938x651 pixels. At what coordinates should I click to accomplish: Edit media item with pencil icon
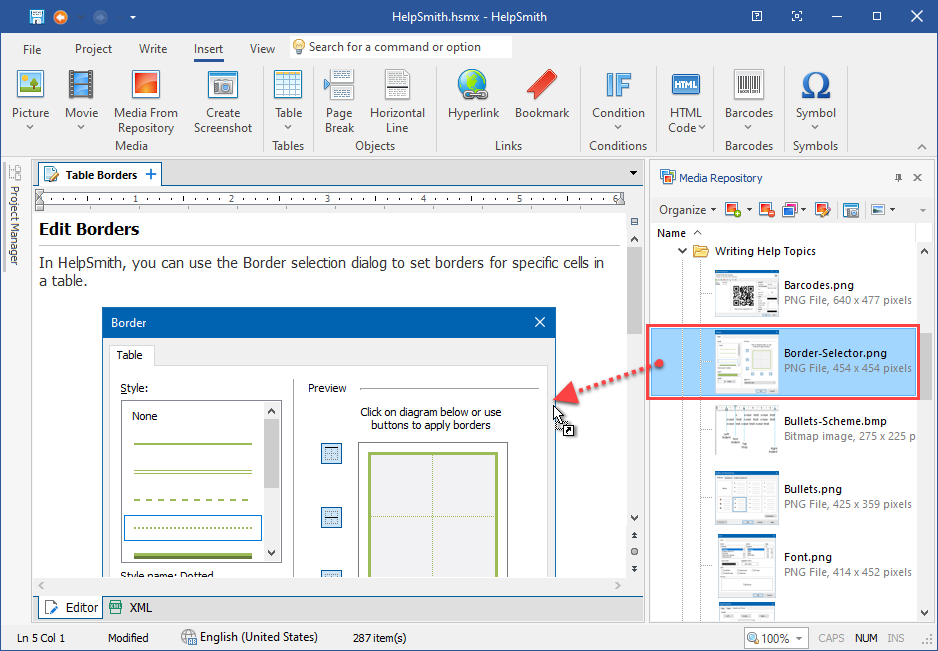pos(823,209)
